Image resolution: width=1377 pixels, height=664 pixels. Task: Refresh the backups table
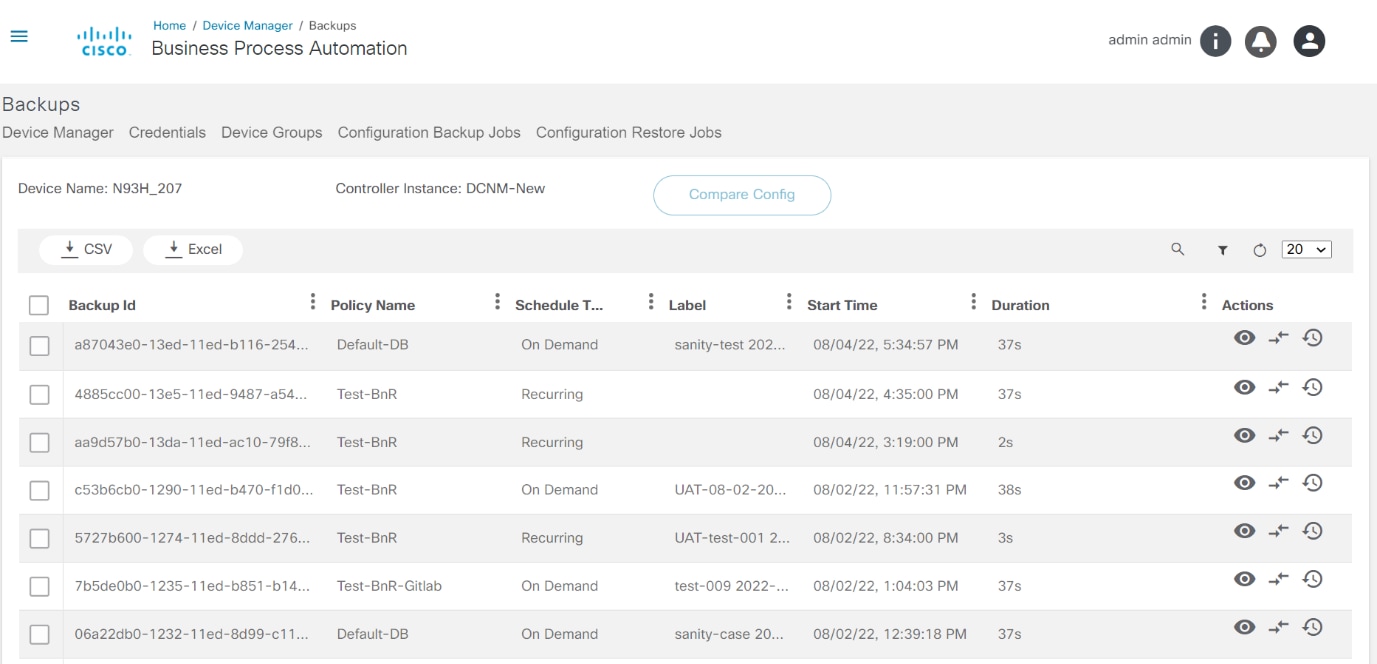[x=1259, y=251]
